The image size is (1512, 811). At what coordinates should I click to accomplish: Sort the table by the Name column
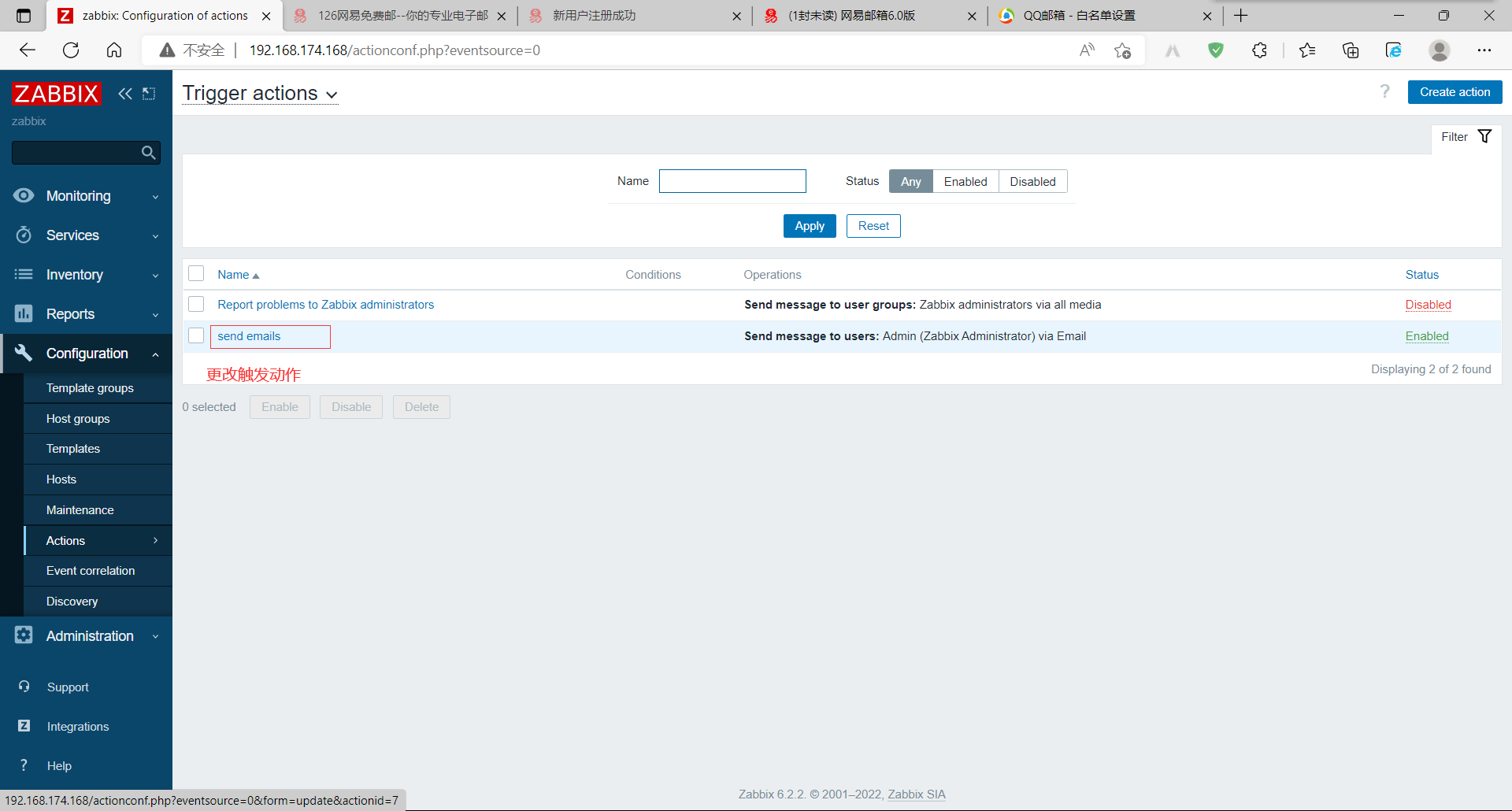pos(239,275)
